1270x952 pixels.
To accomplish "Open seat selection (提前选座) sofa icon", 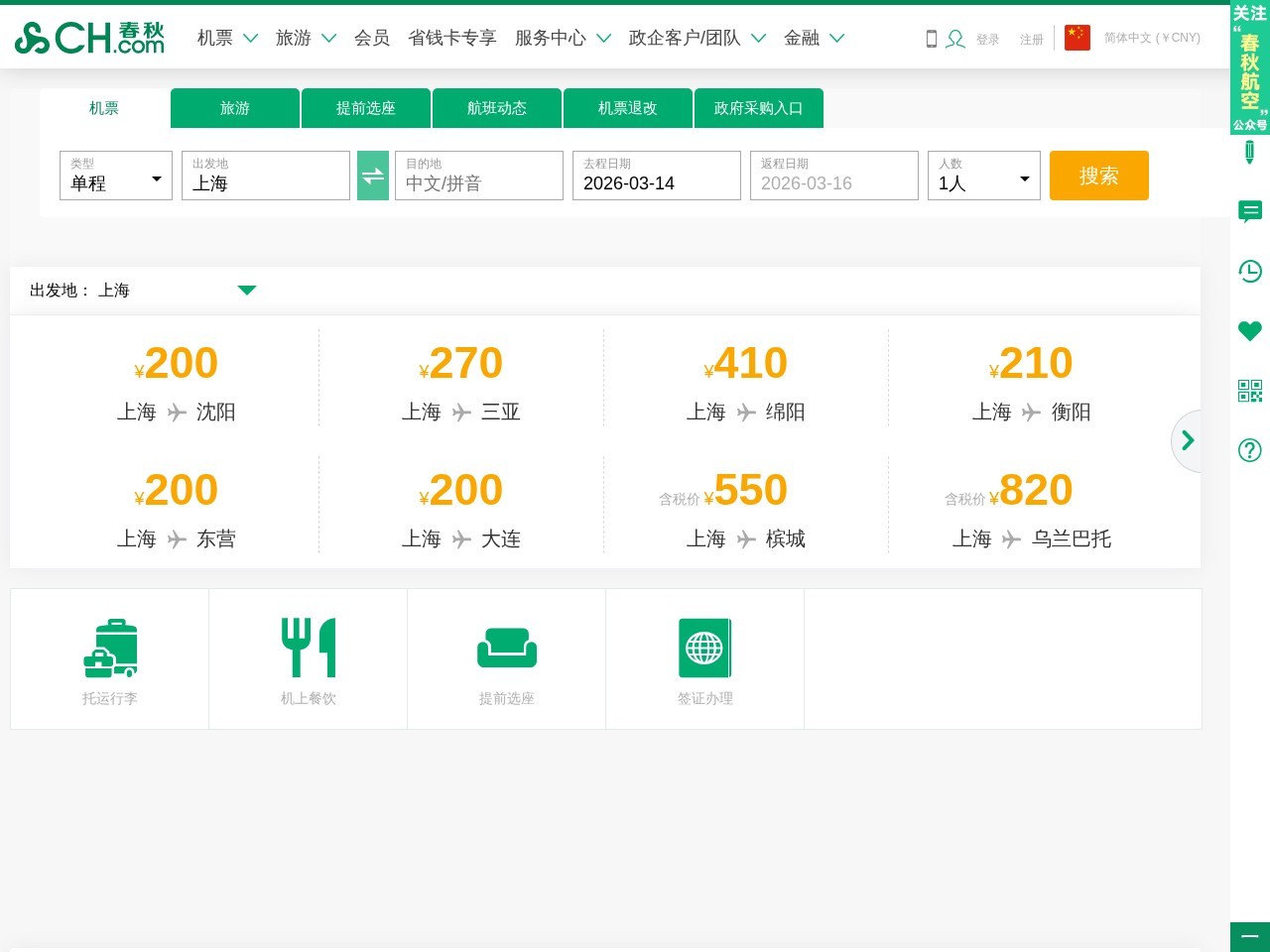I will coord(506,647).
